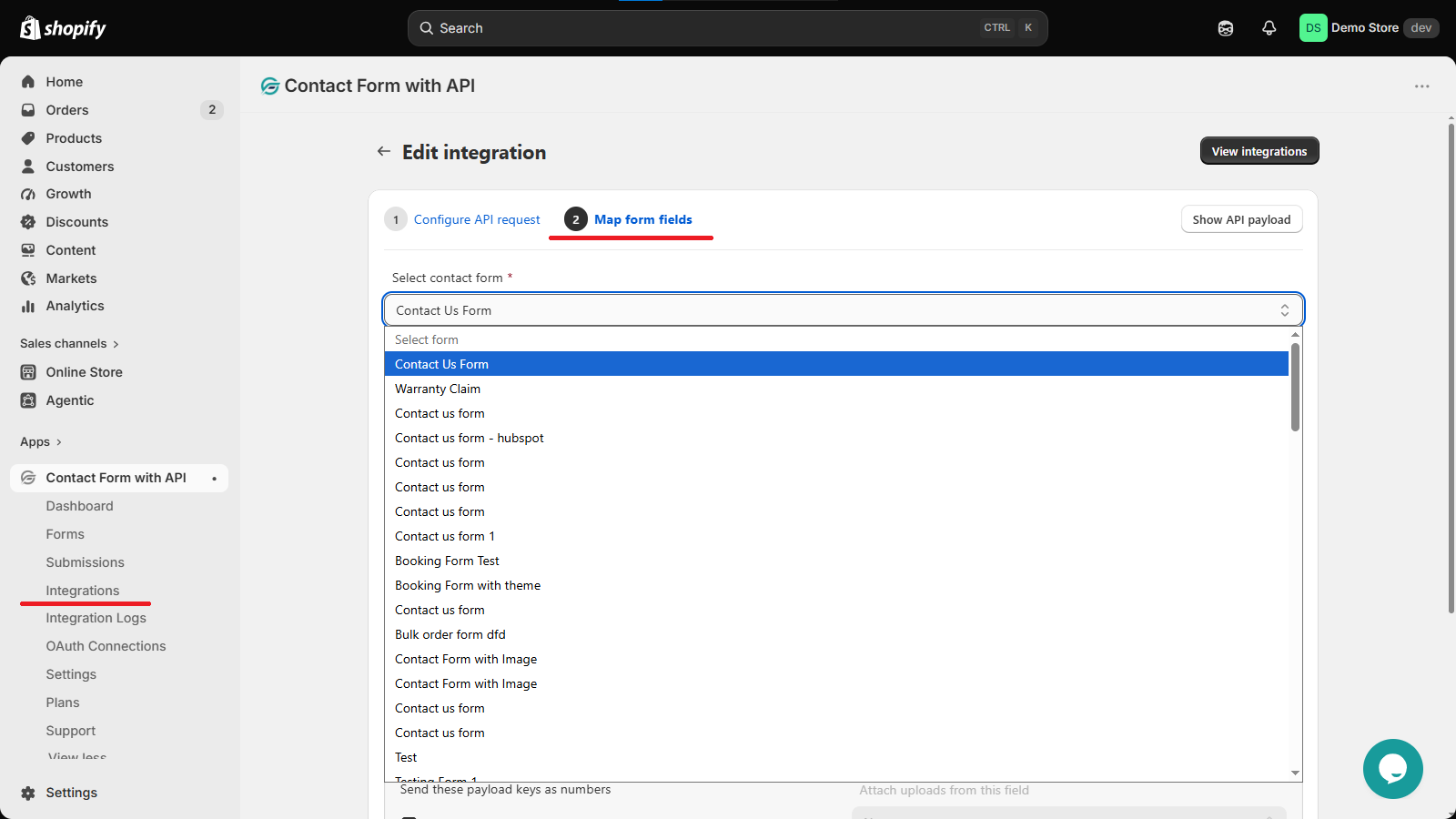The image size is (1456, 819).
Task: Choose the Select form placeholder option
Action: coord(836,339)
